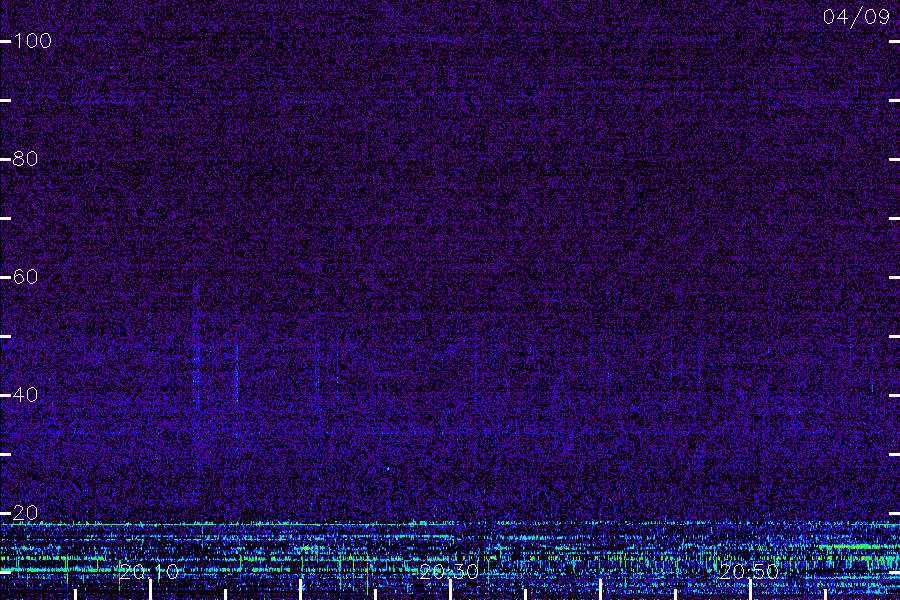Select the 20.10 time axis label
900x600 pixels.
(149, 572)
